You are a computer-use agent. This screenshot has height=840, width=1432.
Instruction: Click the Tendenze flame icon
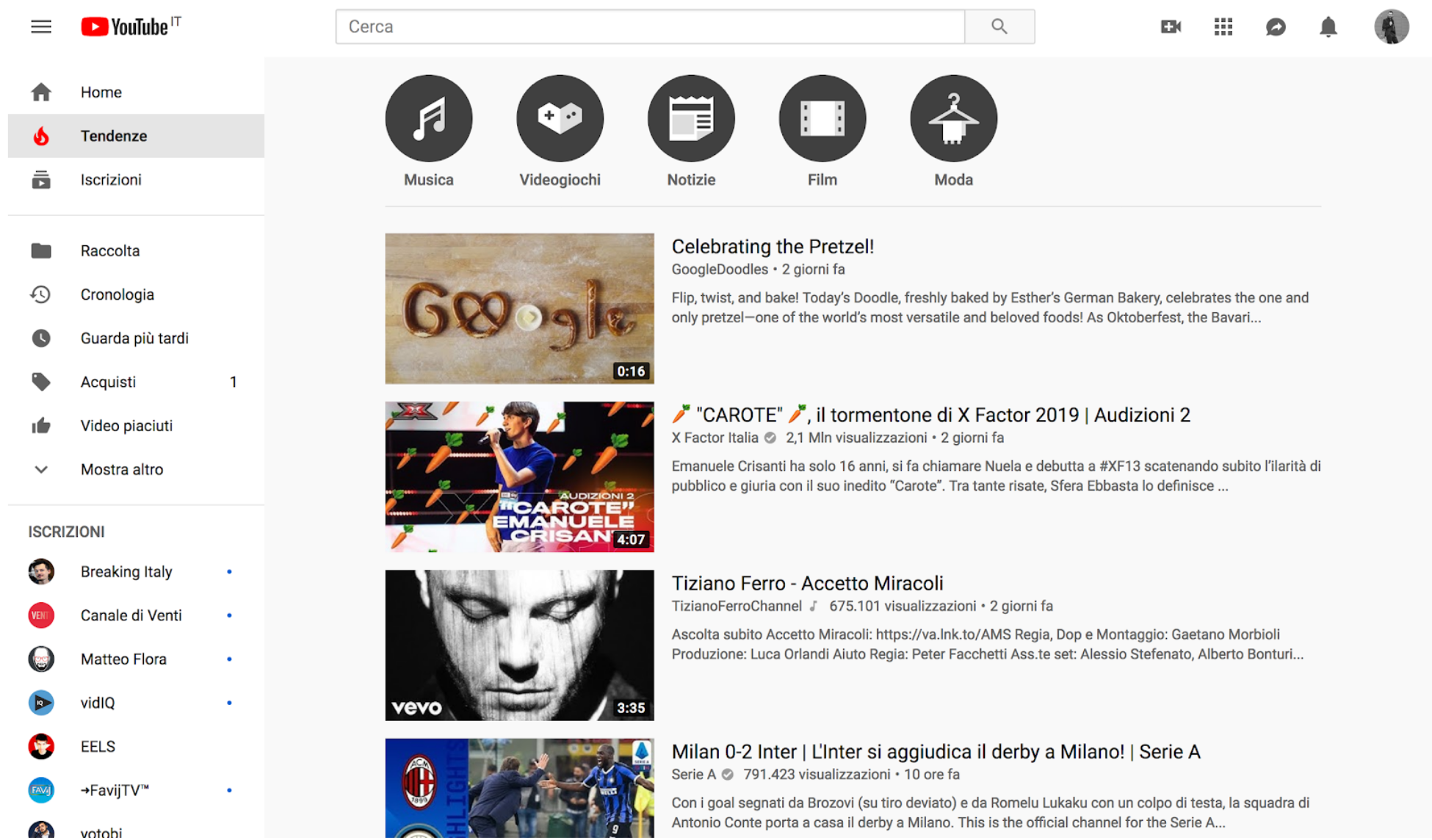pyautogui.click(x=41, y=136)
